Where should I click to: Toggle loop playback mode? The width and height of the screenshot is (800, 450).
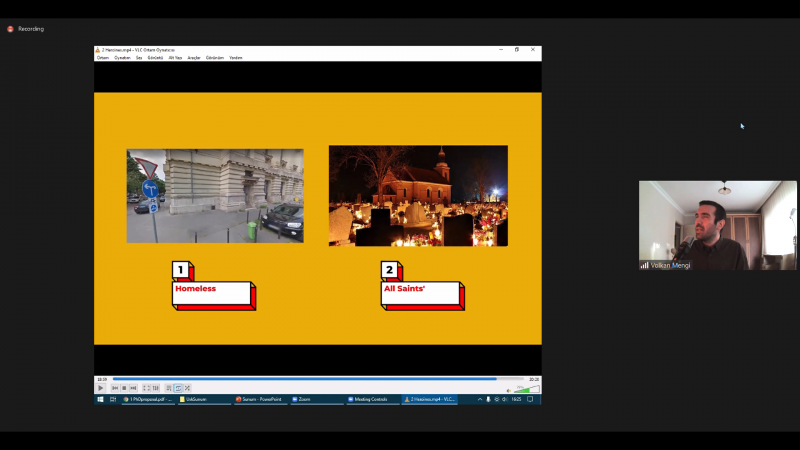click(178, 388)
